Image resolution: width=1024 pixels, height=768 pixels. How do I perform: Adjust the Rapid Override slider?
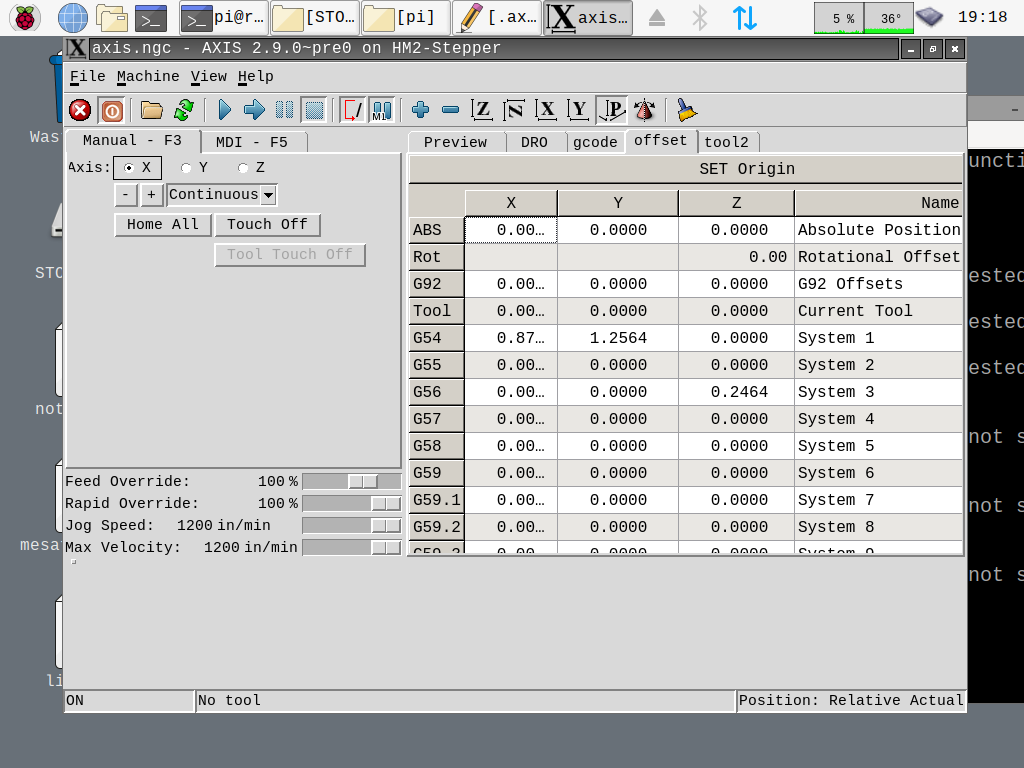pyautogui.click(x=351, y=504)
